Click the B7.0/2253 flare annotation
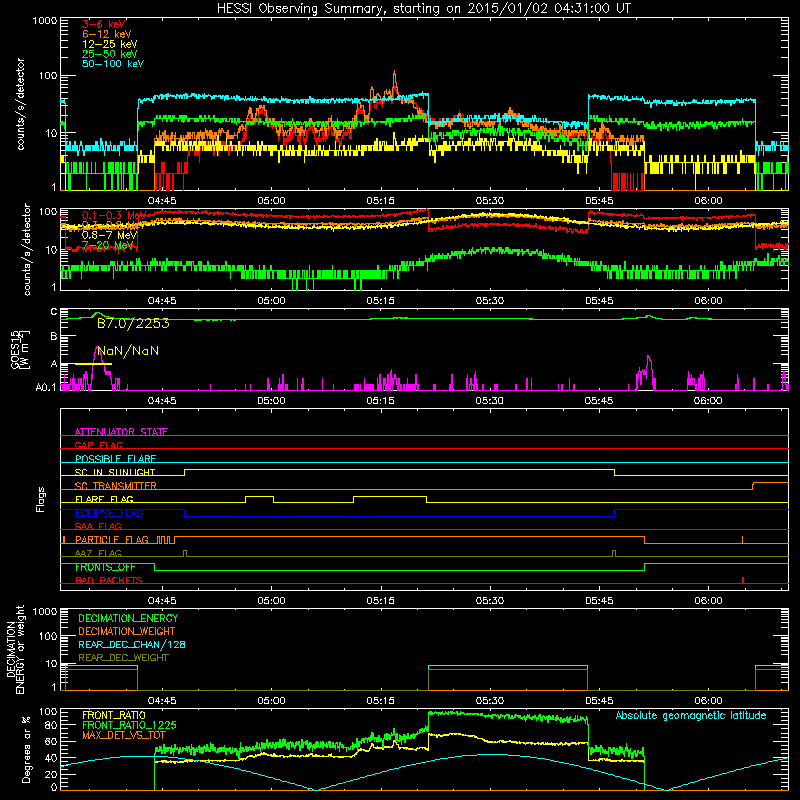The image size is (800, 800). [133, 323]
